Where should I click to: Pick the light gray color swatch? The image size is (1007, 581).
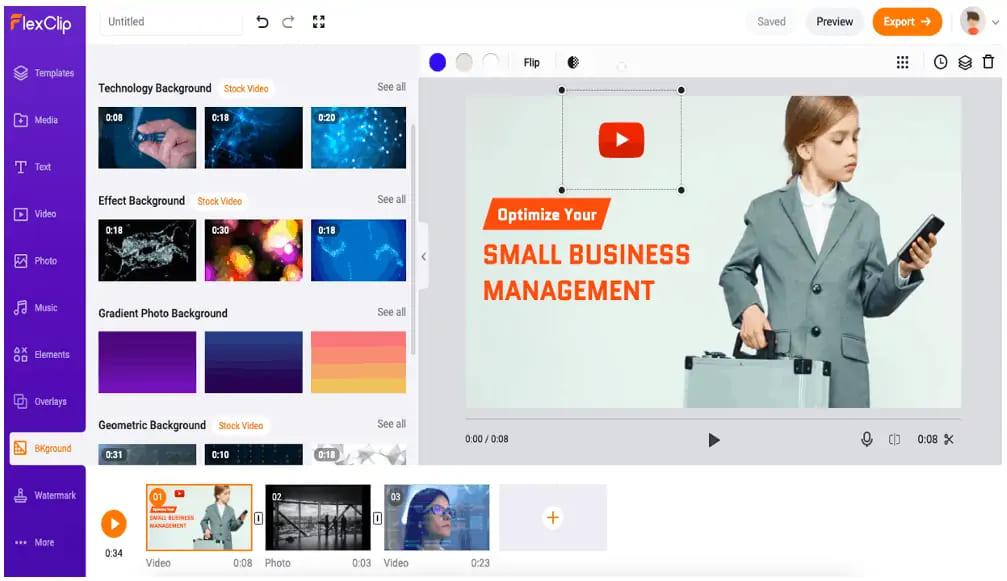464,62
